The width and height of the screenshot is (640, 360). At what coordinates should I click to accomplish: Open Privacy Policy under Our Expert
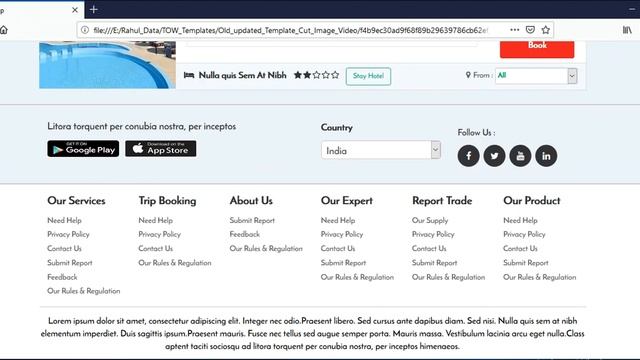point(342,234)
